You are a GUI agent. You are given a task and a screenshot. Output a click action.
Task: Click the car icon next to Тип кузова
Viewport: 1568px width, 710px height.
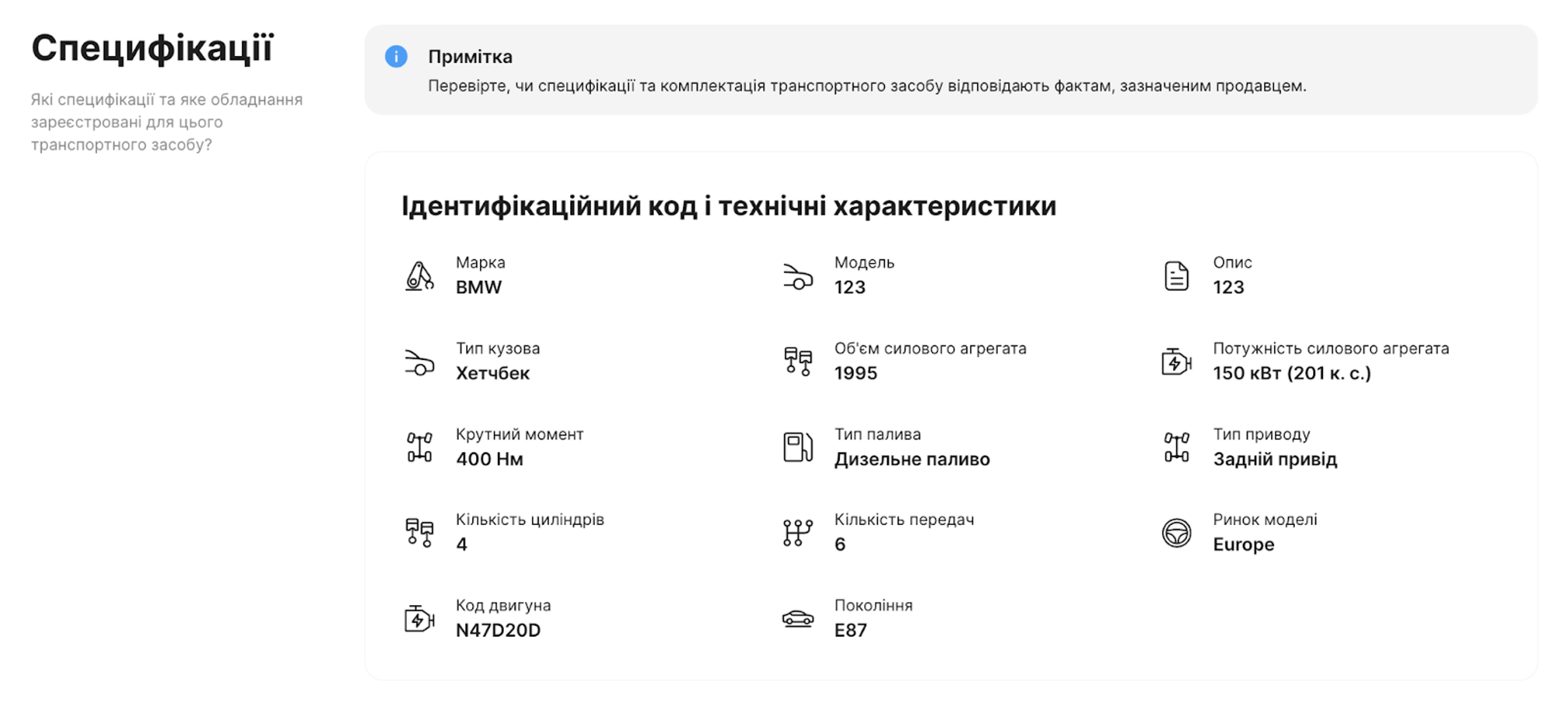click(419, 362)
